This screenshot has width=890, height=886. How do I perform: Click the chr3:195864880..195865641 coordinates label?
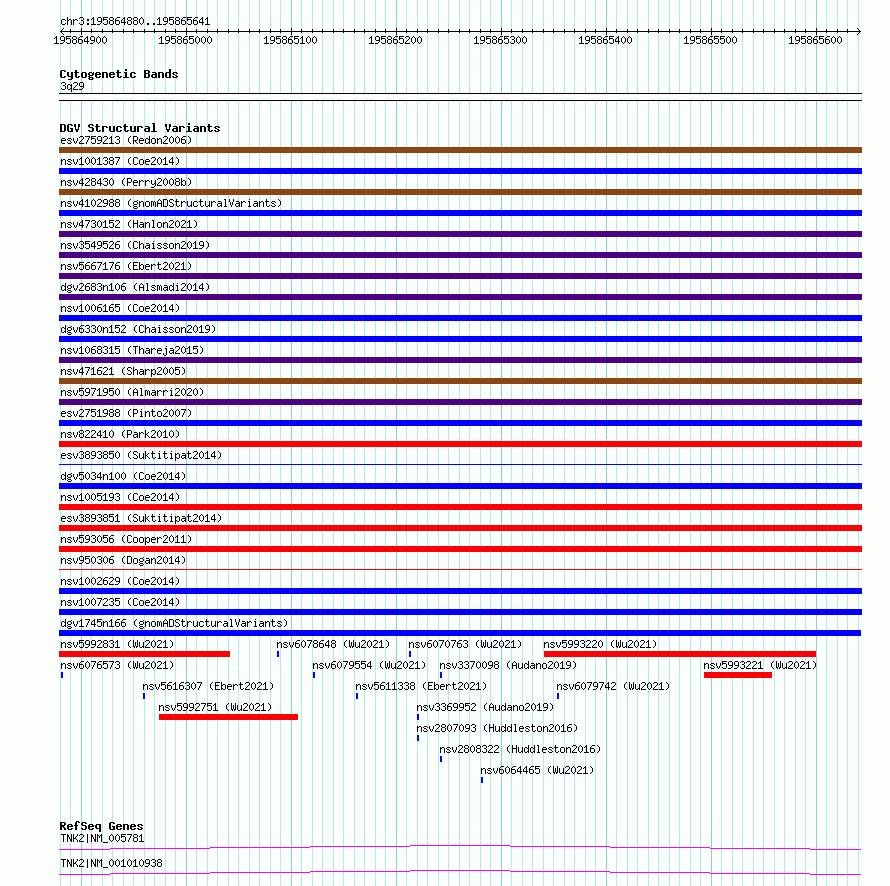[x=135, y=22]
